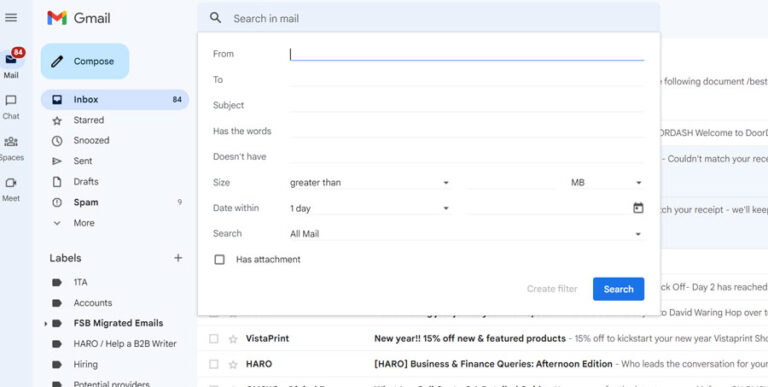768x387 pixels.
Task: Expand the More folders list
Action: [x=115, y=223]
